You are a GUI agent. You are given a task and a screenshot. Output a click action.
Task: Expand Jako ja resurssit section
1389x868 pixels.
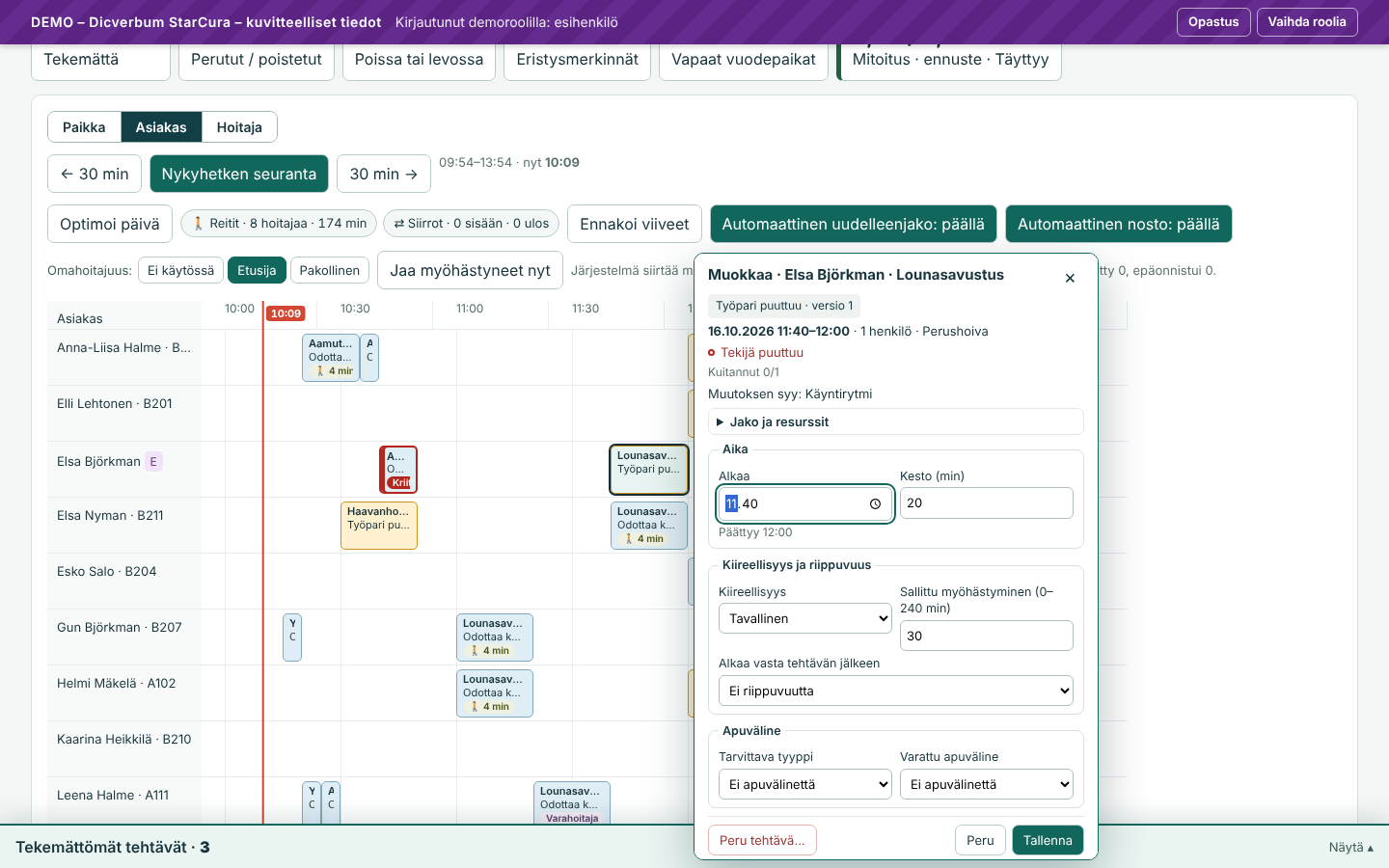[x=896, y=421]
